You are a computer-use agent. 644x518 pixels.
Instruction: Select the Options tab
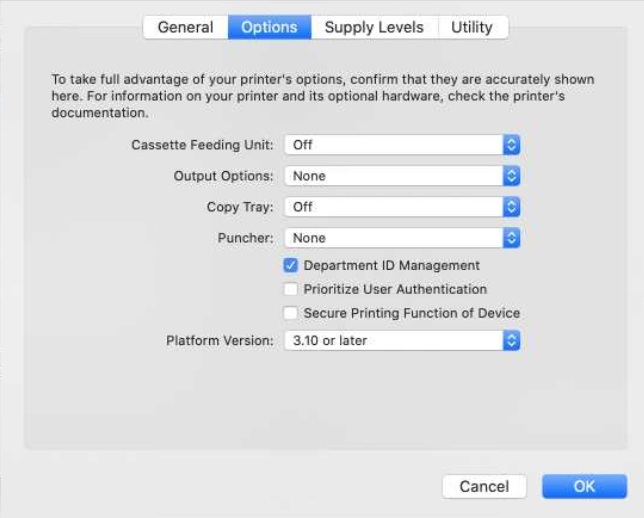point(269,27)
